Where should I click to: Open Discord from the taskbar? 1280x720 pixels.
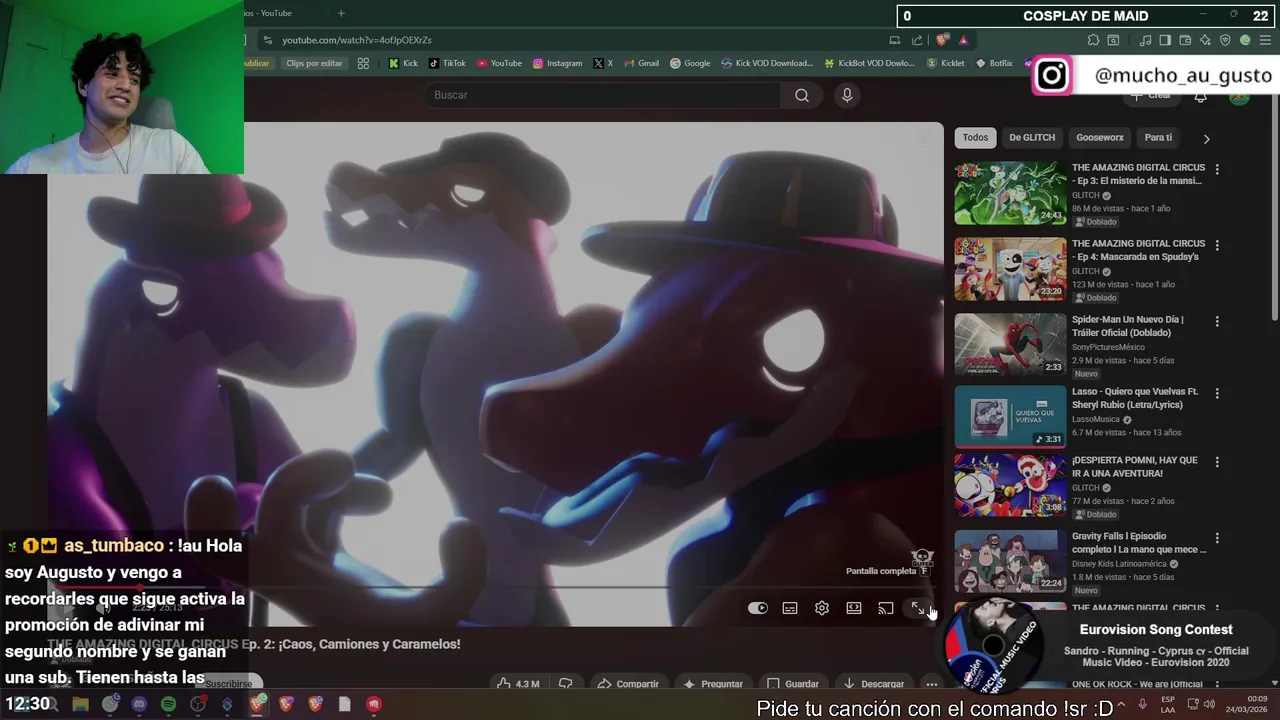point(139,704)
